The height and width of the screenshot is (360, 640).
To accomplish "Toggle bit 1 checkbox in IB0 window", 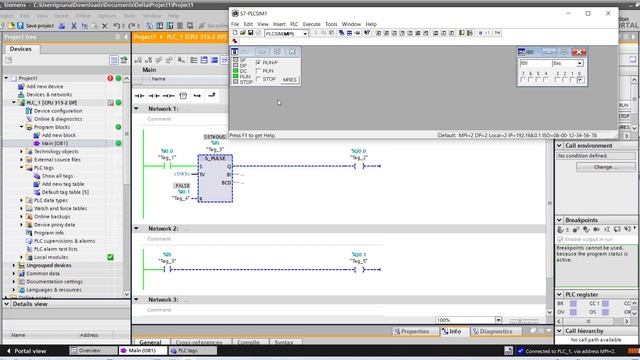I will click(572, 80).
